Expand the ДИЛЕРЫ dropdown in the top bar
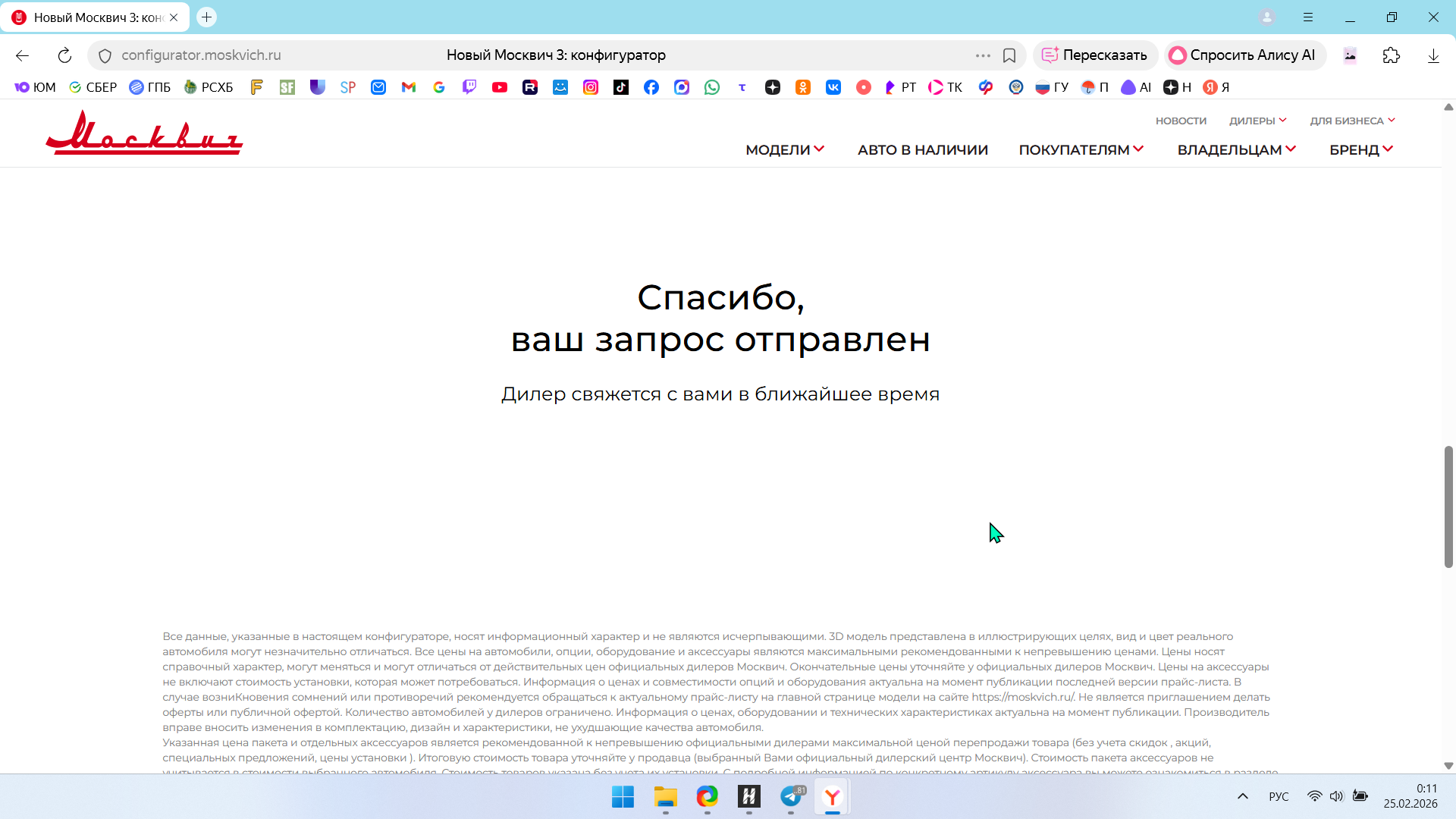This screenshot has width=1456, height=819. (x=1257, y=121)
